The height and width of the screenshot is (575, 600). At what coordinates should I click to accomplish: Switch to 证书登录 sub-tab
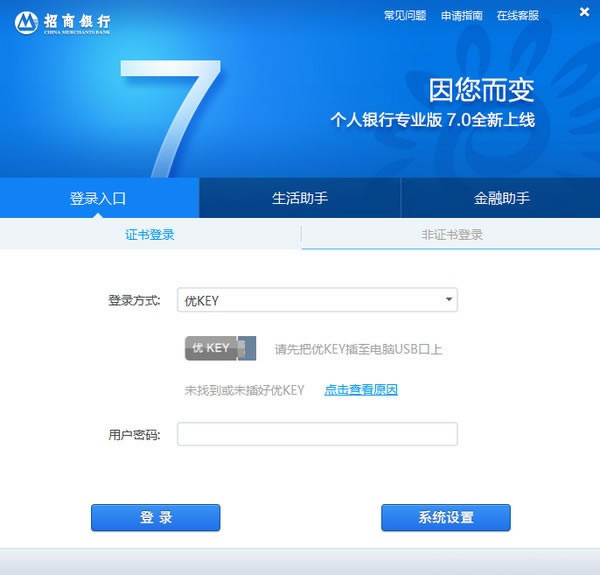[150, 235]
